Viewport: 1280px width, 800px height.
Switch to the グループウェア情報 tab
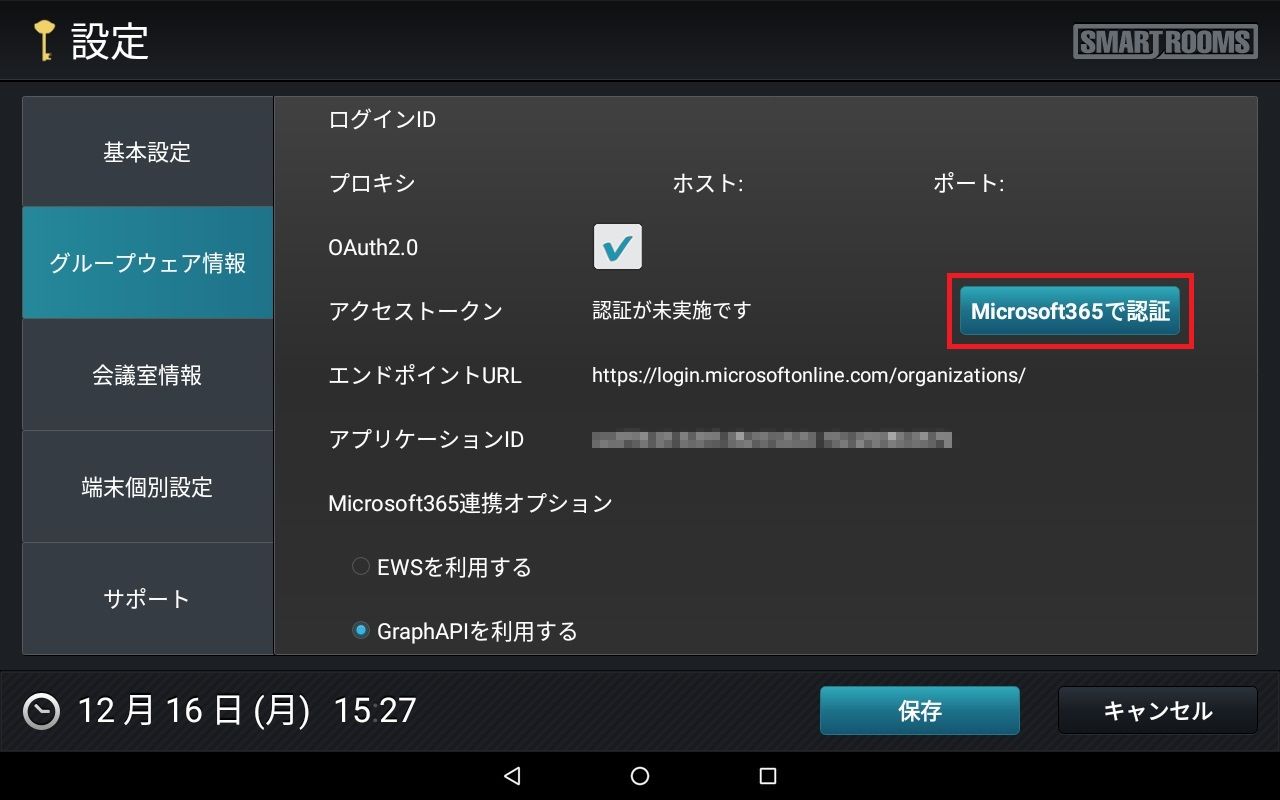(x=147, y=263)
